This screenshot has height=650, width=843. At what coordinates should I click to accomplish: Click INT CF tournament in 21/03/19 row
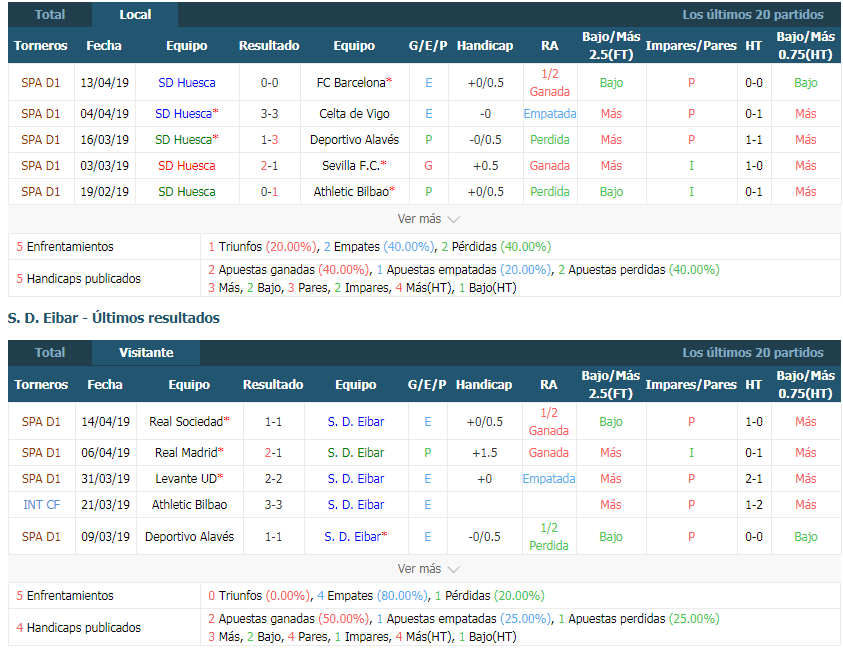[41, 504]
